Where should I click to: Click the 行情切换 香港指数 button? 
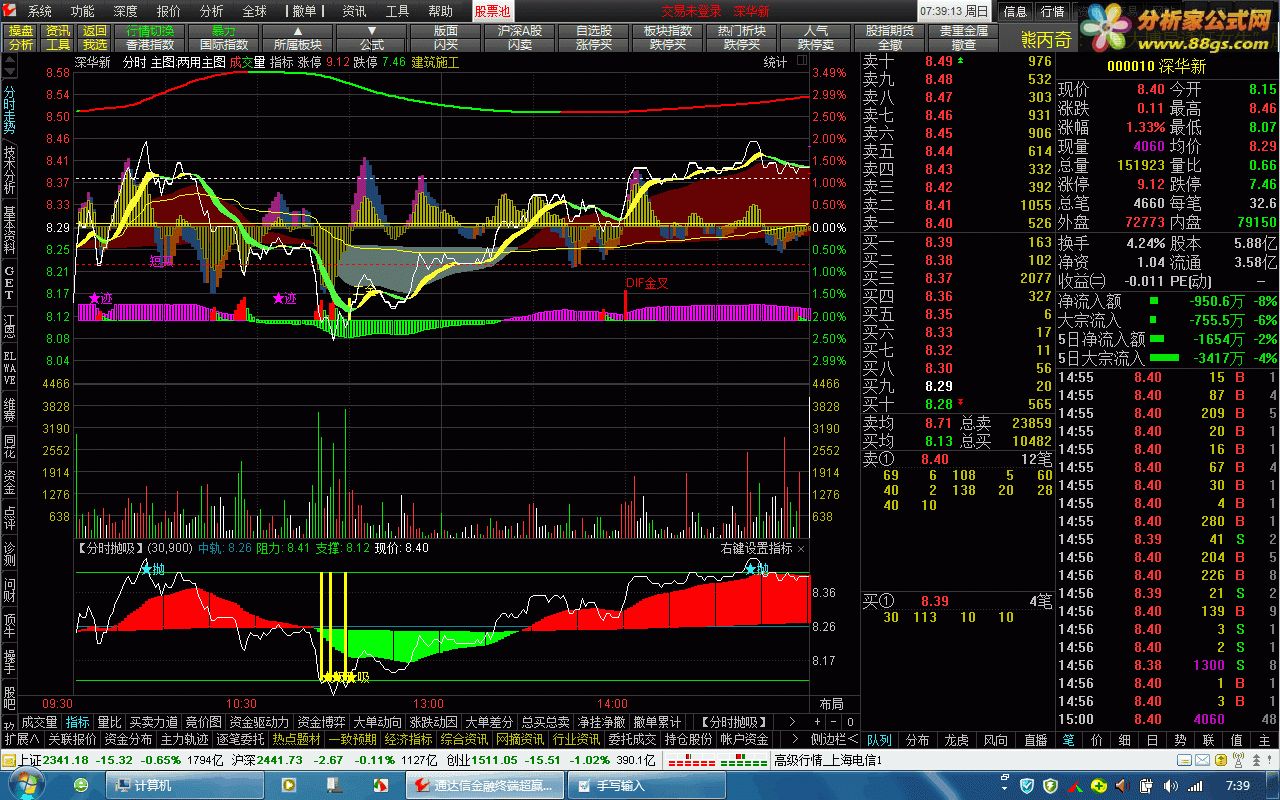point(150,38)
